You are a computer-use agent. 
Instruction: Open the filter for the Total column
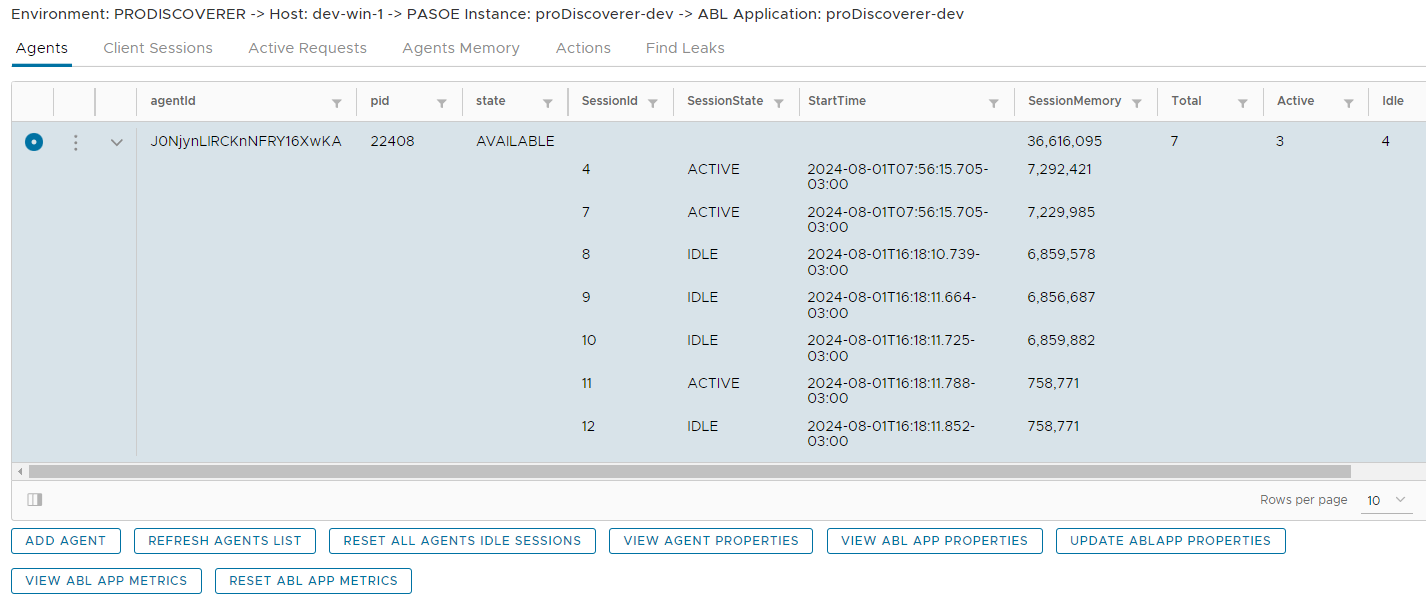point(1243,101)
